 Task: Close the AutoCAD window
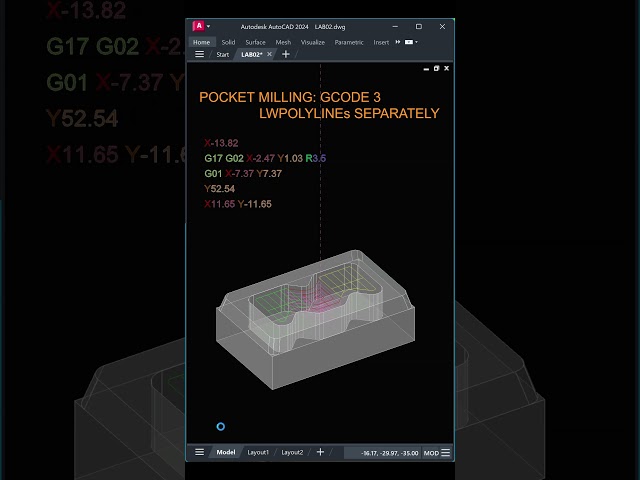(x=442, y=27)
